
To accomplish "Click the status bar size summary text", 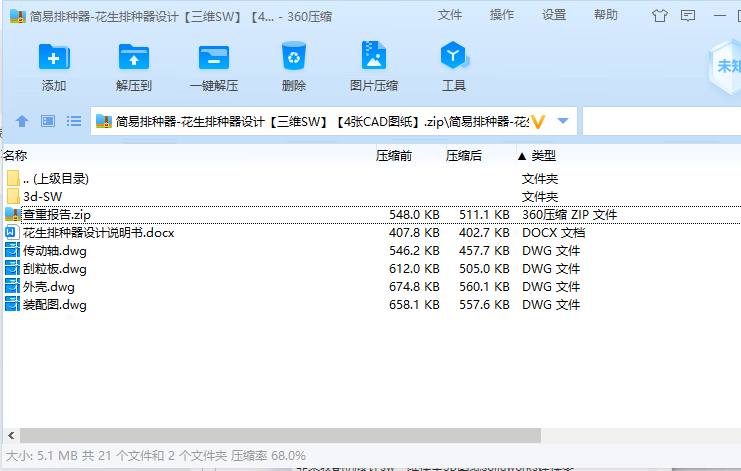I will [x=155, y=455].
